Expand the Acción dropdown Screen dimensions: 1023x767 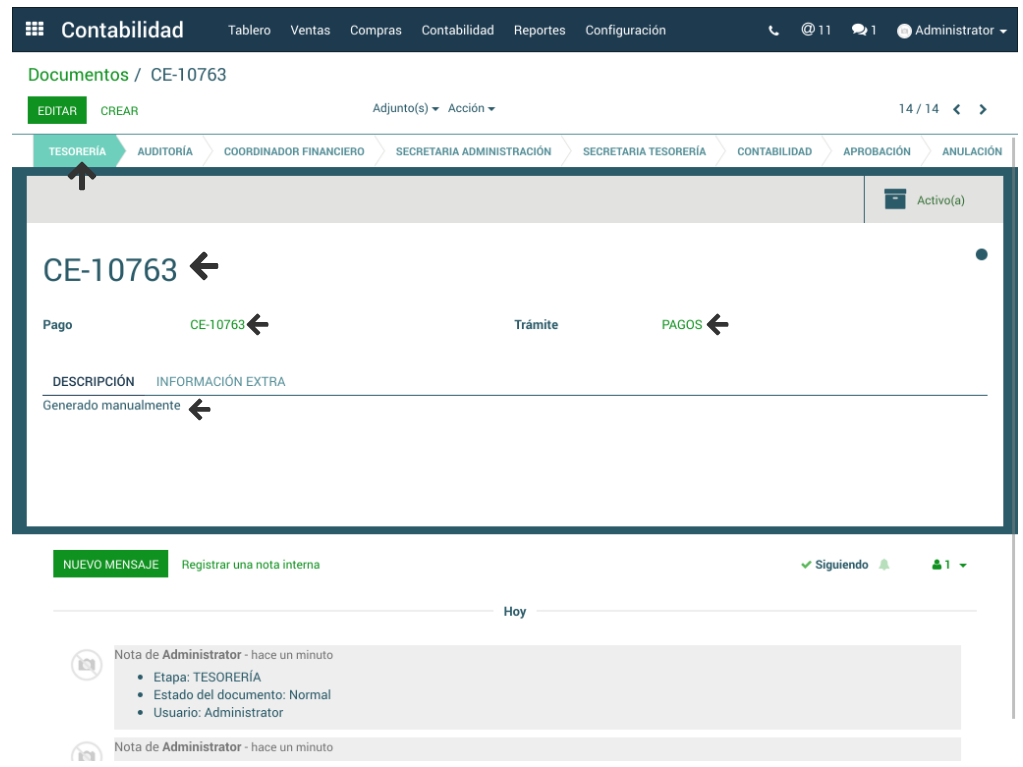click(471, 108)
